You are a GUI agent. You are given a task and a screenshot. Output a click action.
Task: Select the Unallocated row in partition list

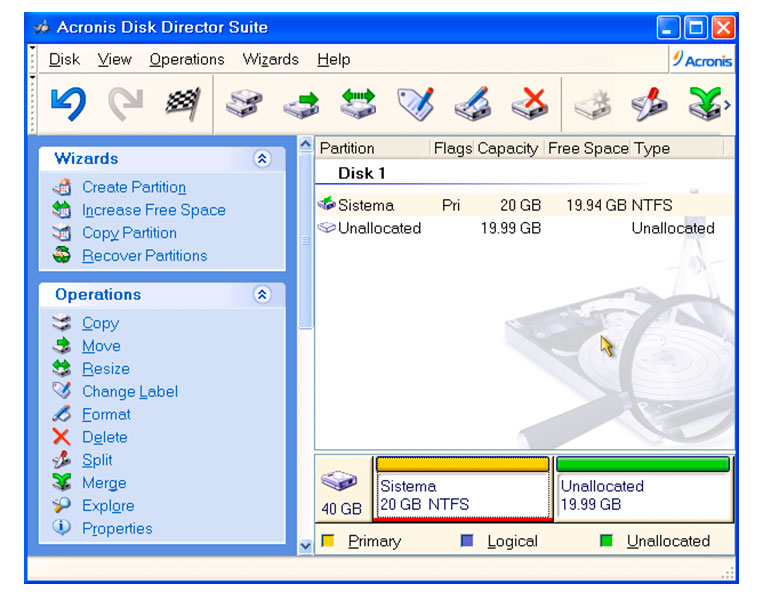[525, 228]
